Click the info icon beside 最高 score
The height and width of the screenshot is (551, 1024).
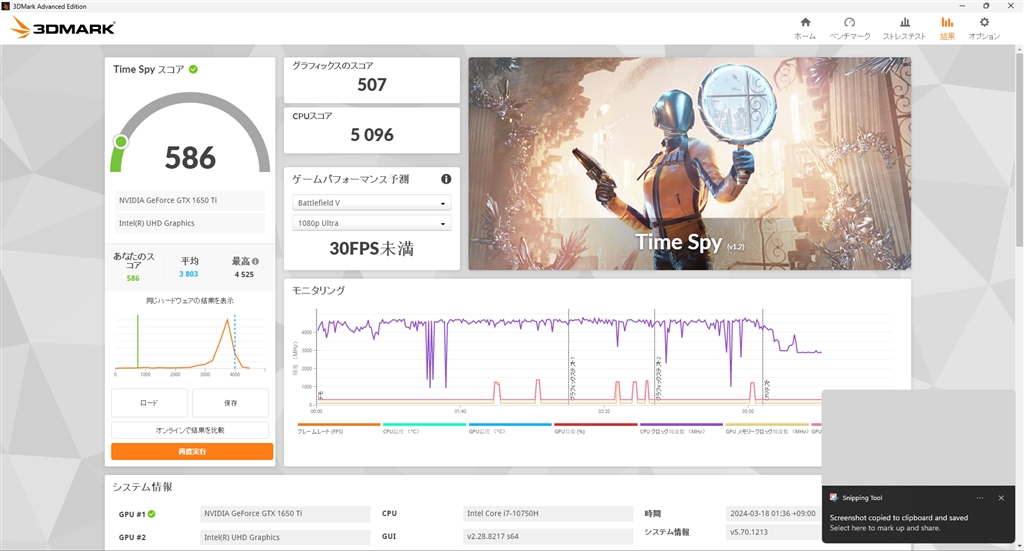click(x=255, y=261)
